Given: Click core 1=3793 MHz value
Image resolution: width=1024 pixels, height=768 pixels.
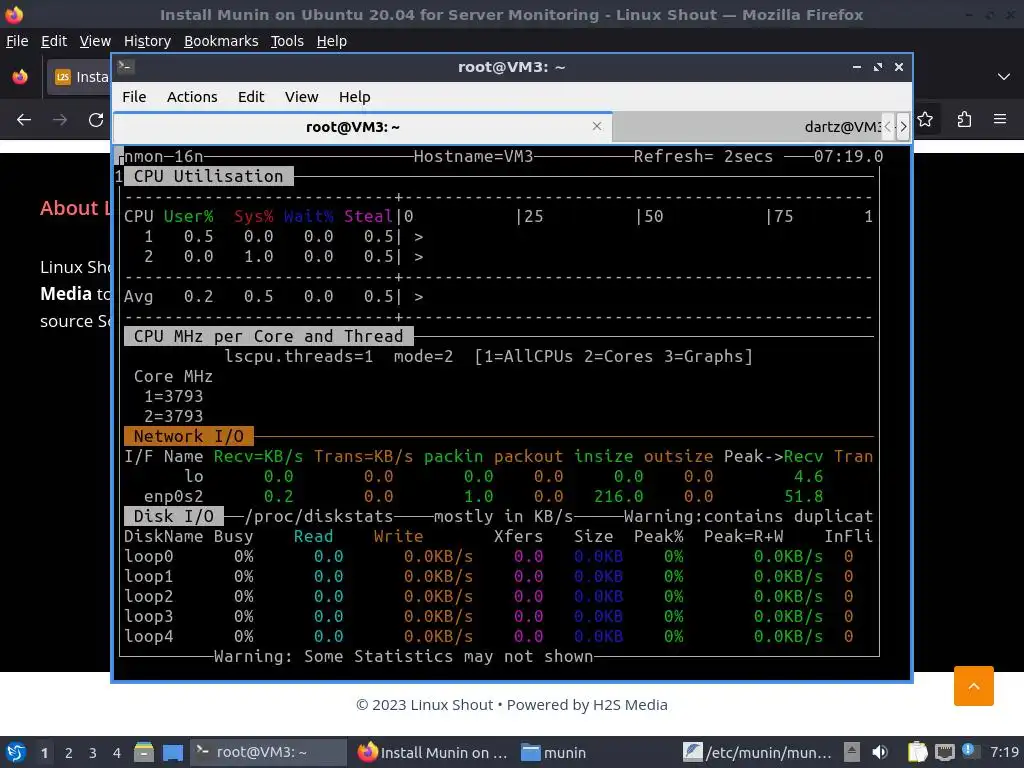Looking at the screenshot, I should click(174, 396).
